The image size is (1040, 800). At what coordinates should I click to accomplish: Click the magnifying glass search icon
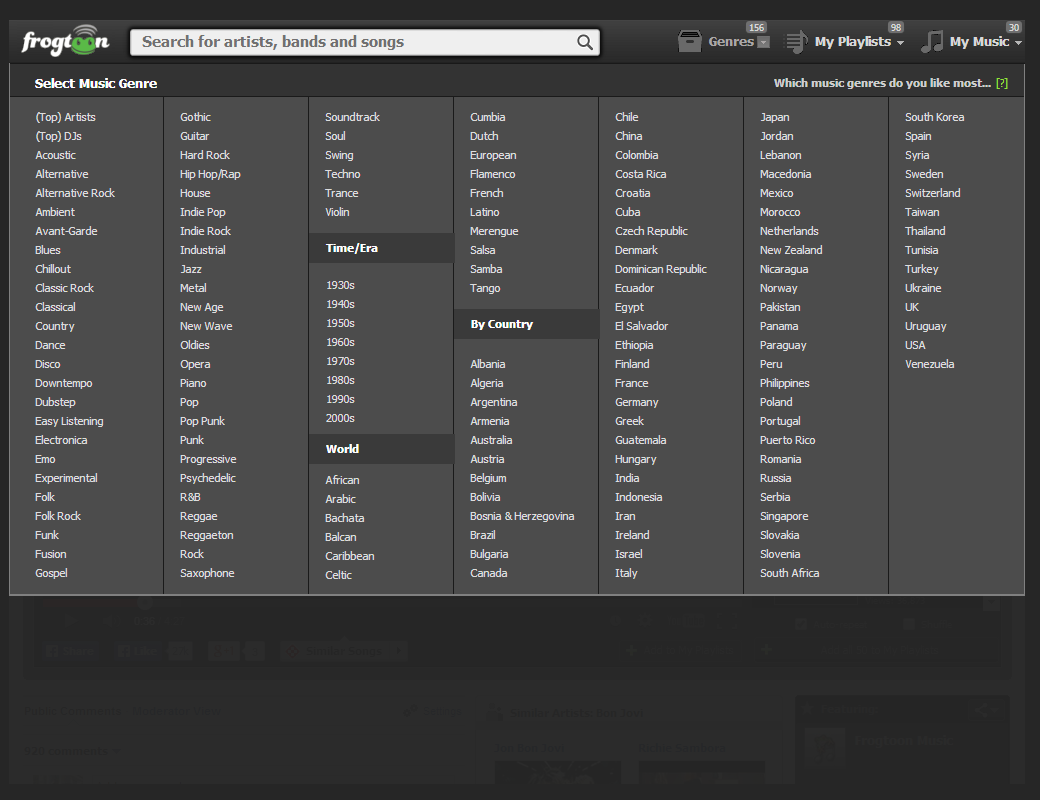[x=585, y=42]
